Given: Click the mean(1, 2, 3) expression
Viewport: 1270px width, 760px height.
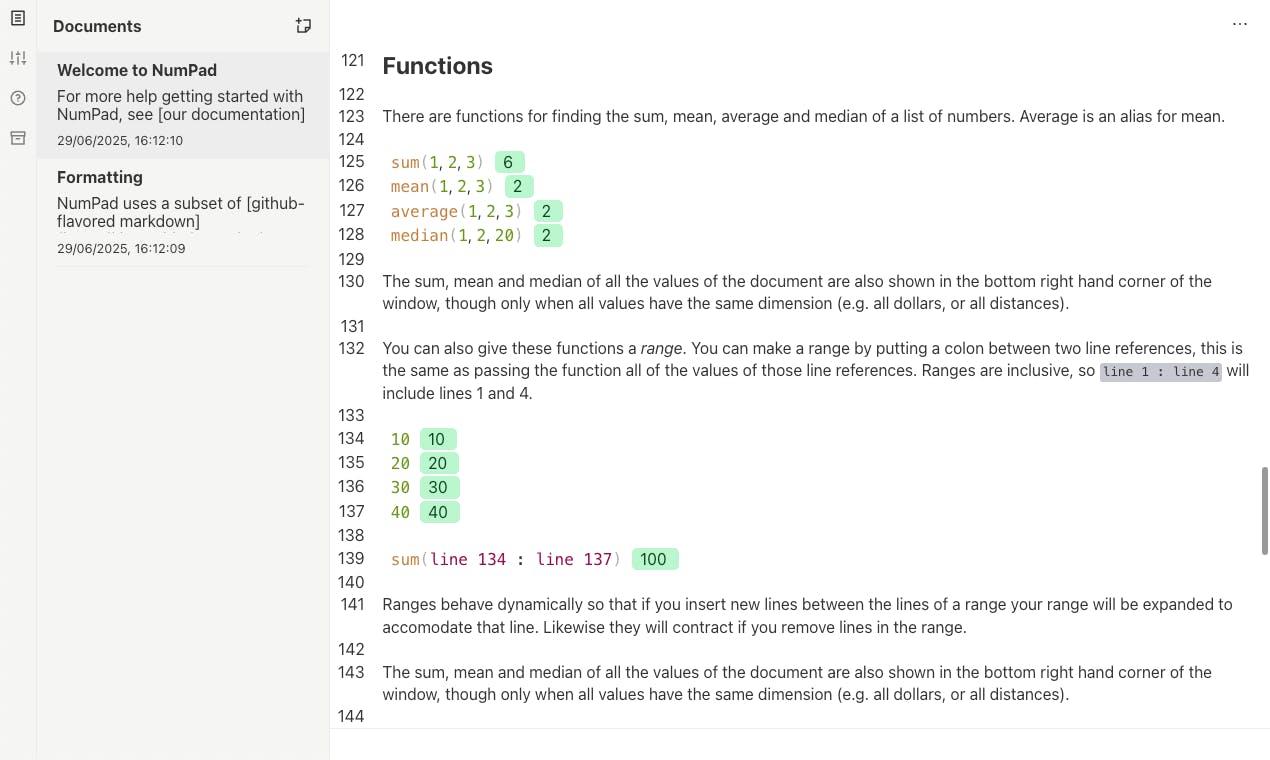Looking at the screenshot, I should [x=442, y=186].
